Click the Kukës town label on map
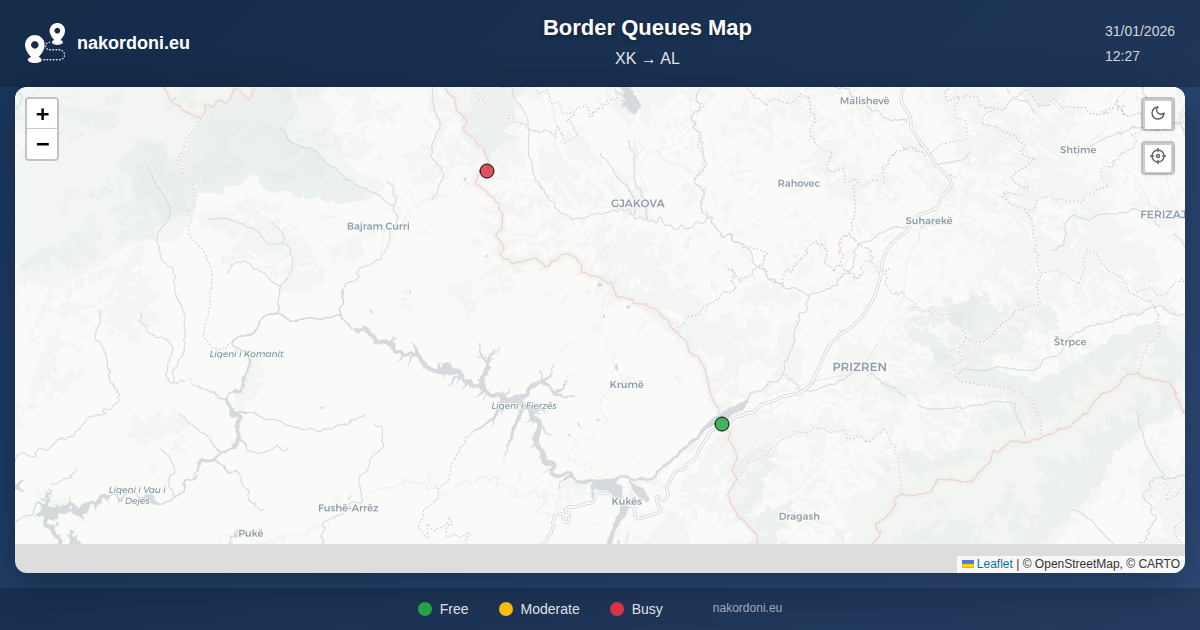The width and height of the screenshot is (1200, 630). pos(625,500)
